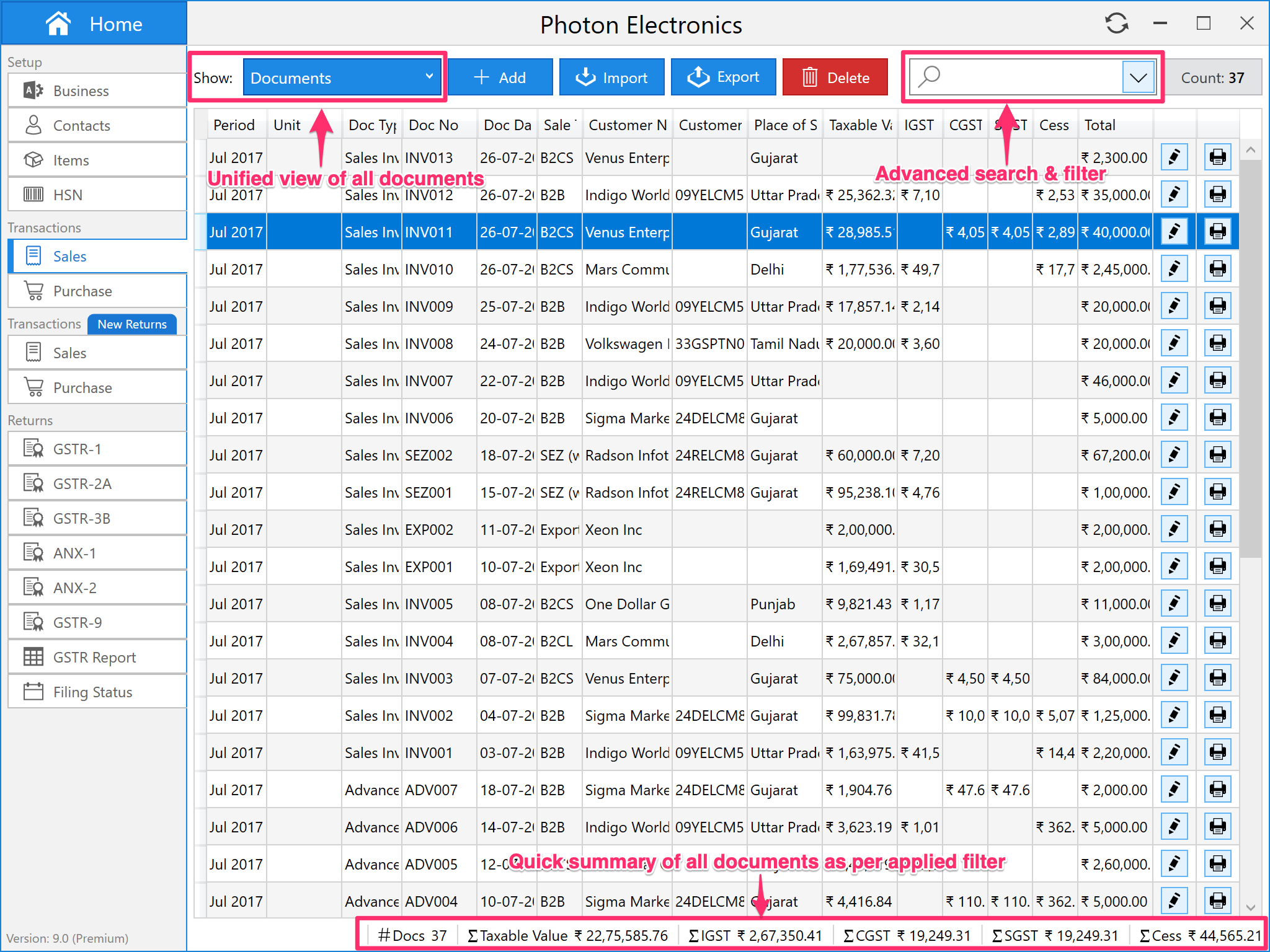
Task: Click the magnifier search icon
Action: (x=930, y=77)
